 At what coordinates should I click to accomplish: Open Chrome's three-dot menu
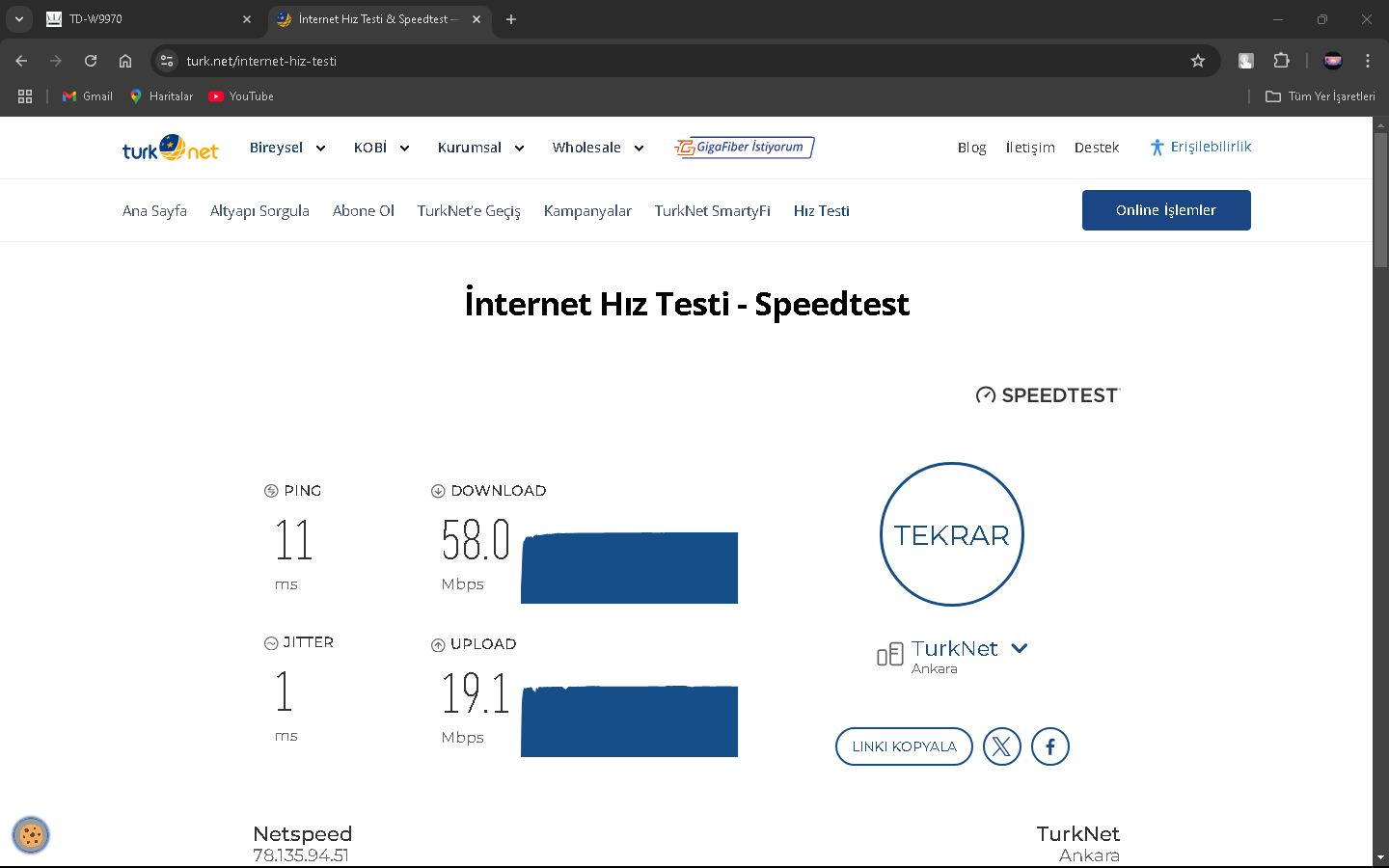1368,61
